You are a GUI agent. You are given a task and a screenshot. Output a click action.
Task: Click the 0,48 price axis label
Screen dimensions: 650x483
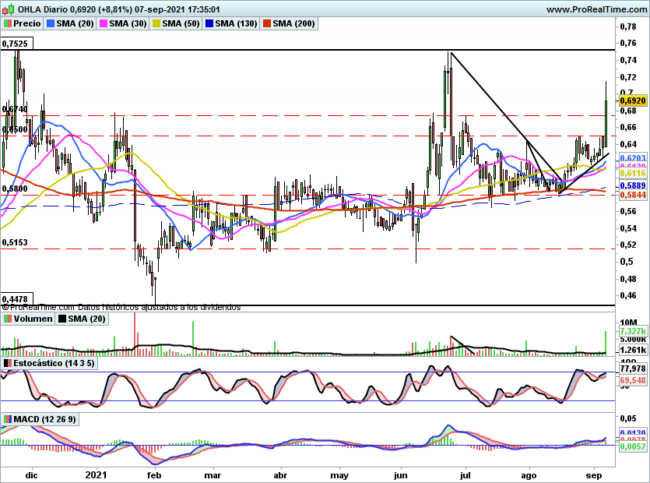[628, 279]
